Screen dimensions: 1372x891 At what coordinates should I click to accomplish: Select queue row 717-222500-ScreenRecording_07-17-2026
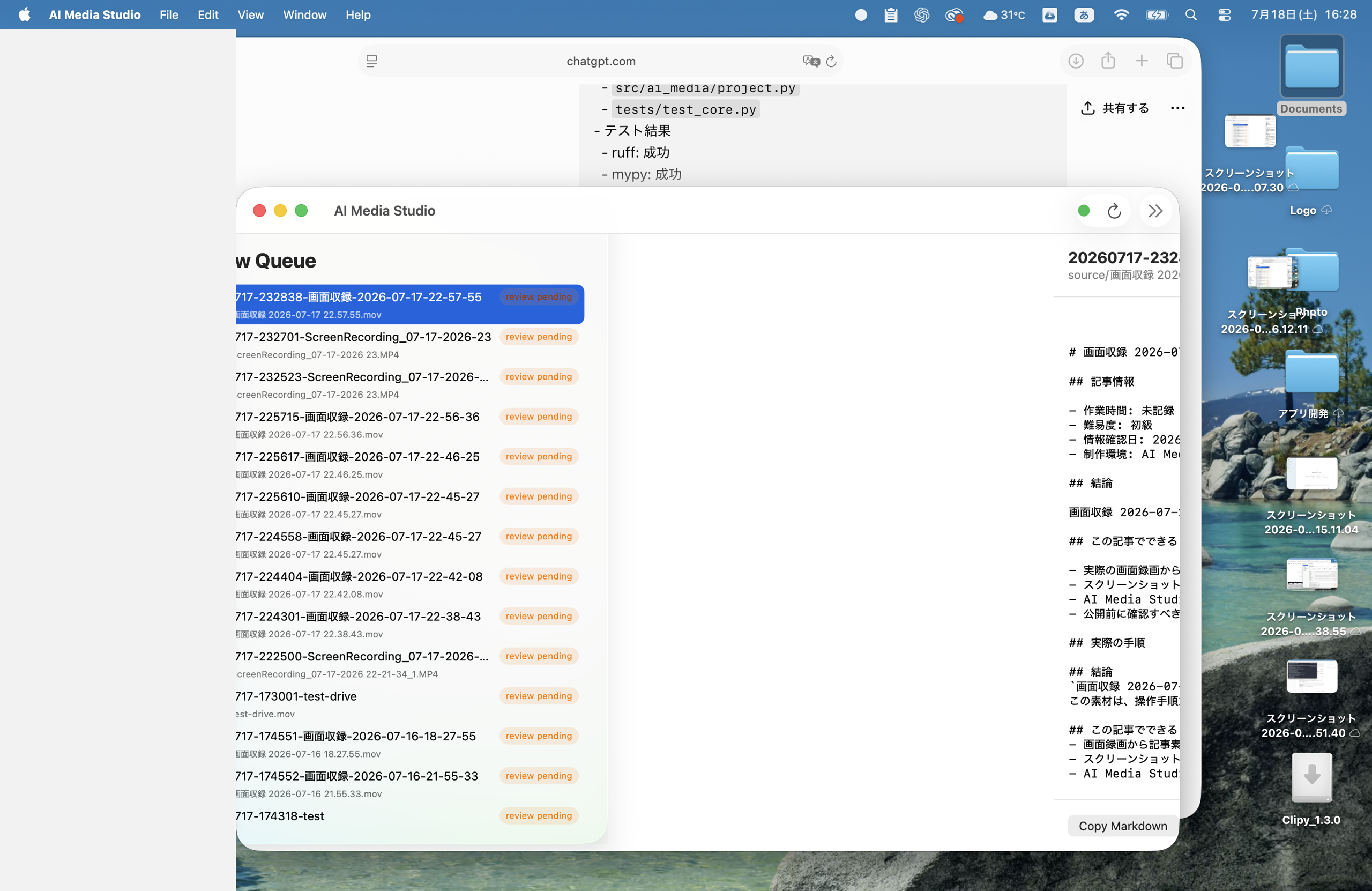[410, 664]
